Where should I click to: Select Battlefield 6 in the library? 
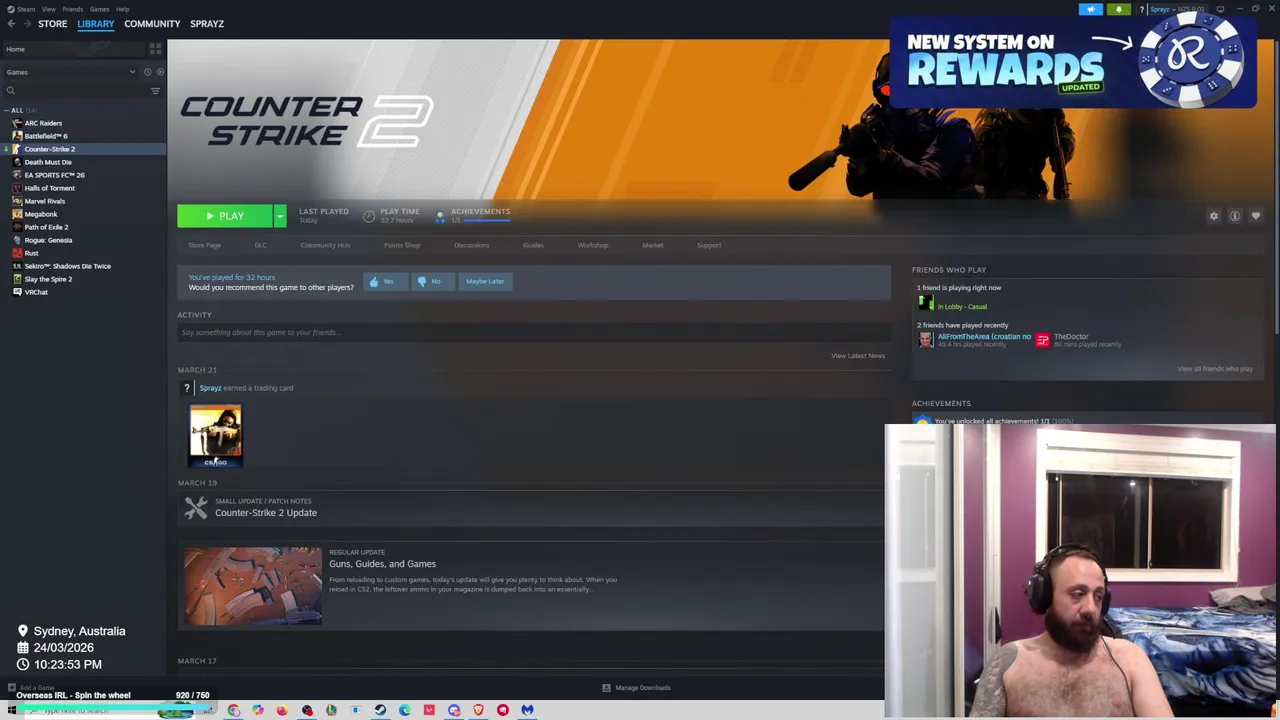point(46,136)
